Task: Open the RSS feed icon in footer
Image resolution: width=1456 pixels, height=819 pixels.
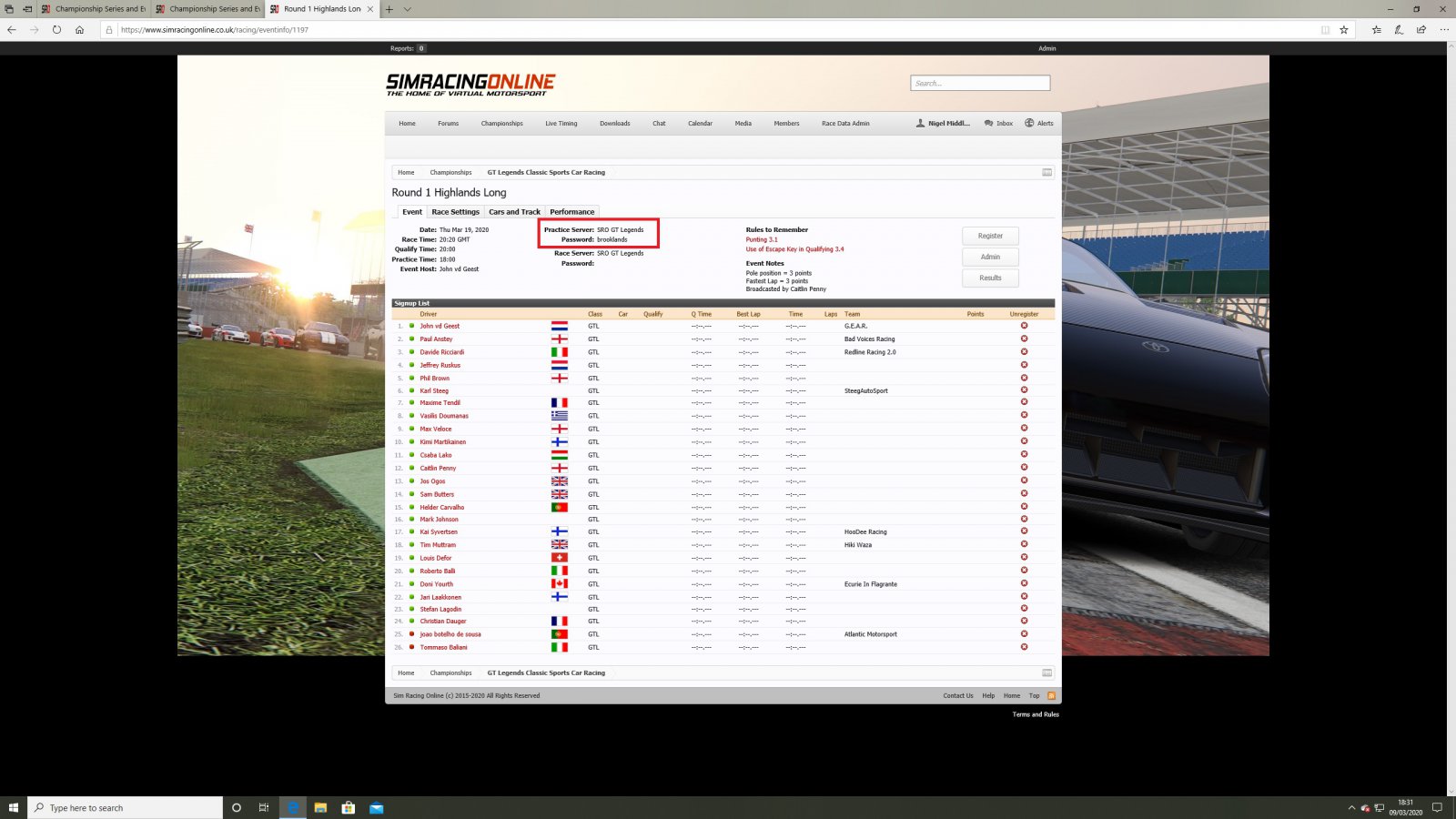Action: [1051, 695]
